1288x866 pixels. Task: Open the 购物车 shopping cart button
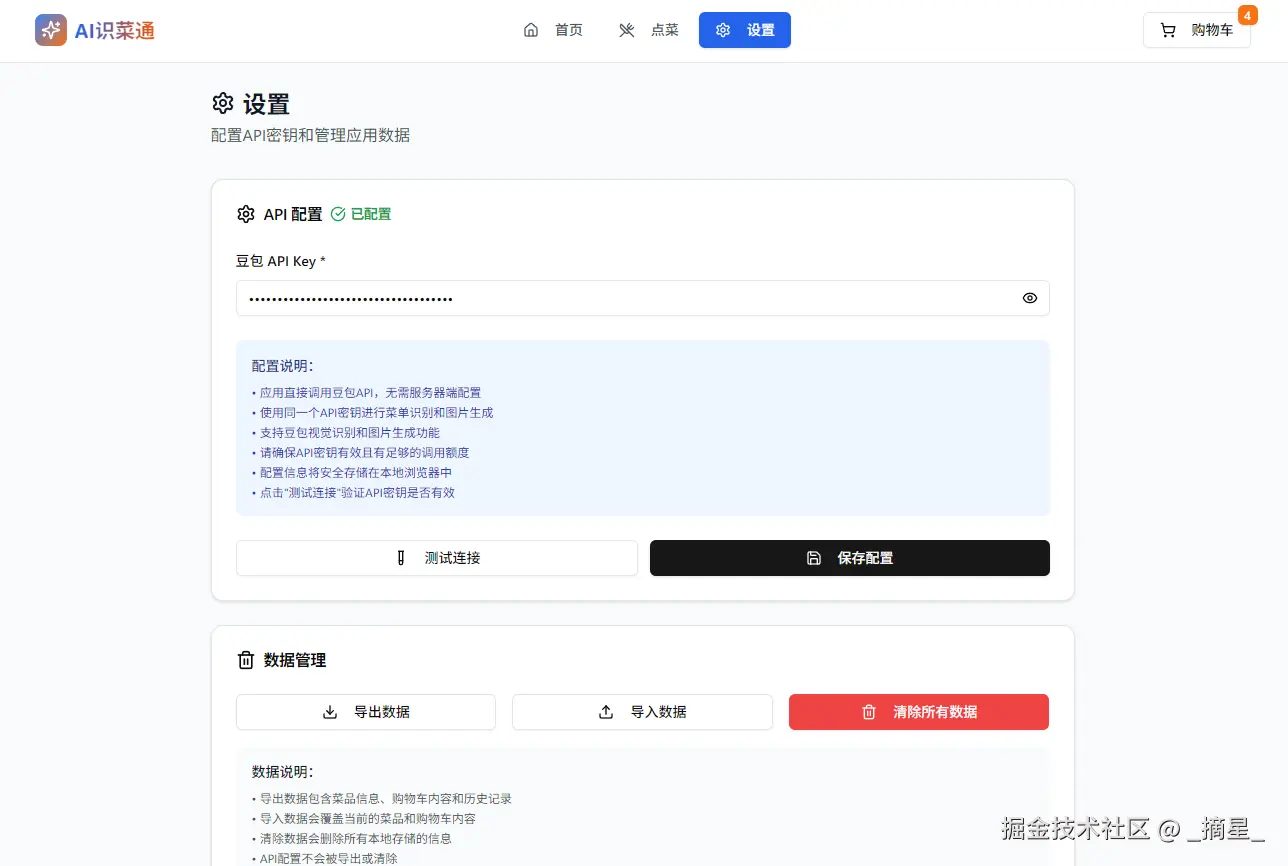click(x=1197, y=30)
